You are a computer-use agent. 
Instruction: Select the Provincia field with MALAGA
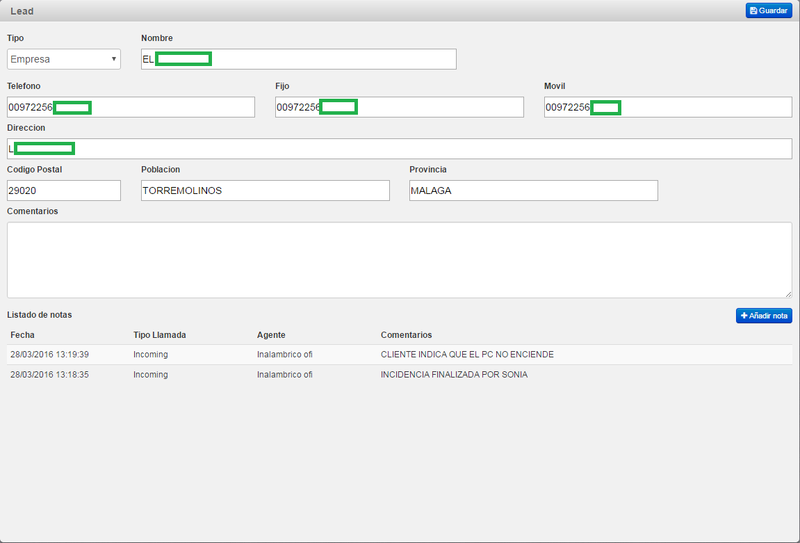(533, 190)
